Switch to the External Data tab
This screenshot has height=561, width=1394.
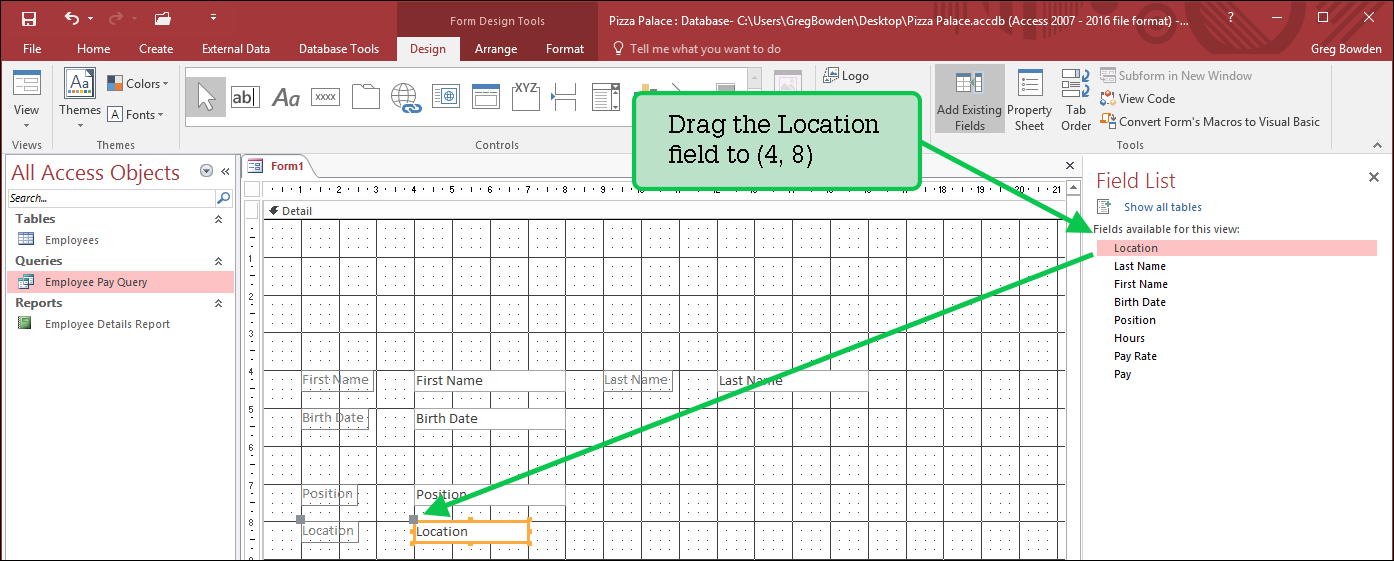[x=236, y=49]
